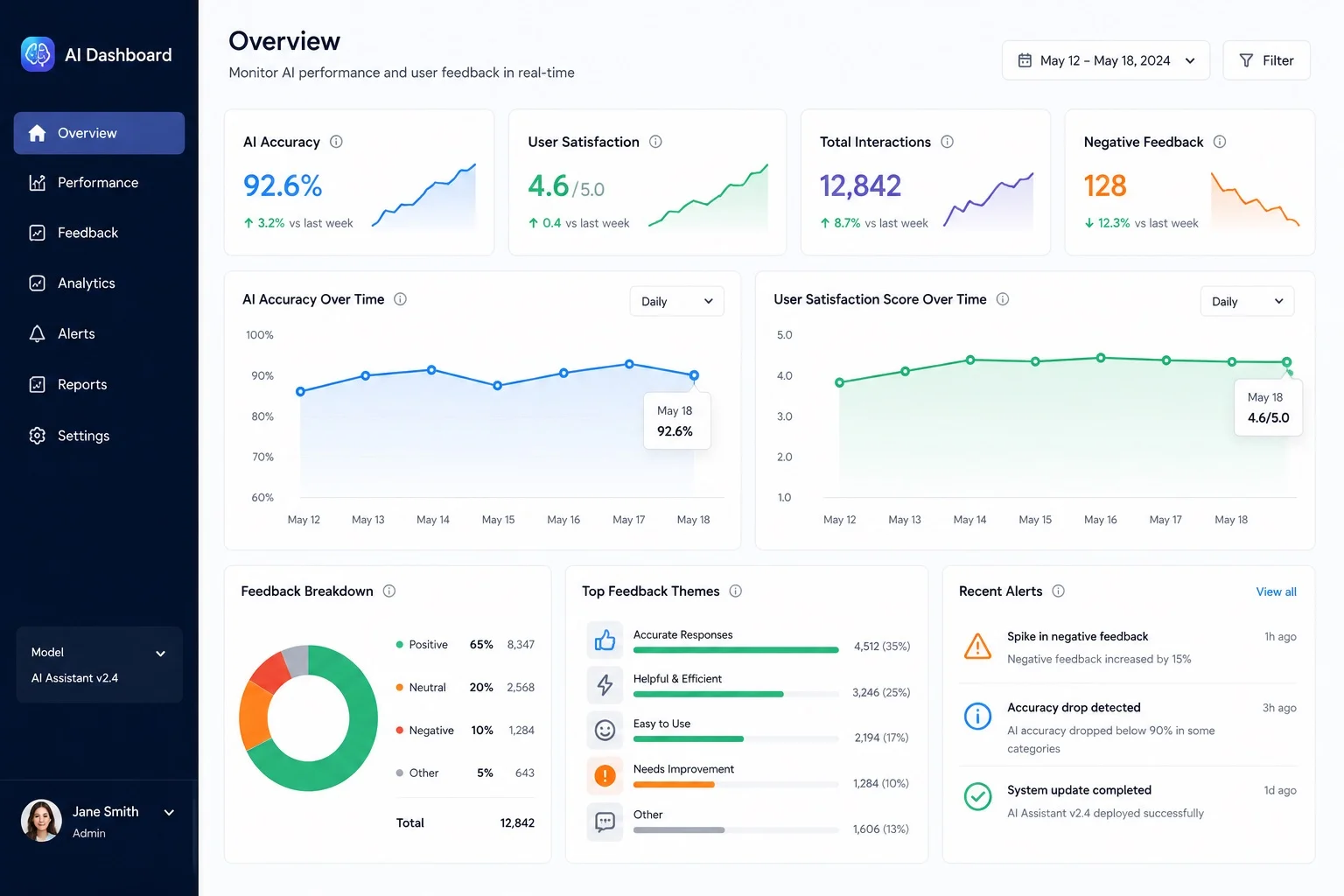1344x896 pixels.
Task: Click the Feedback icon in sidebar
Action: 37,233
